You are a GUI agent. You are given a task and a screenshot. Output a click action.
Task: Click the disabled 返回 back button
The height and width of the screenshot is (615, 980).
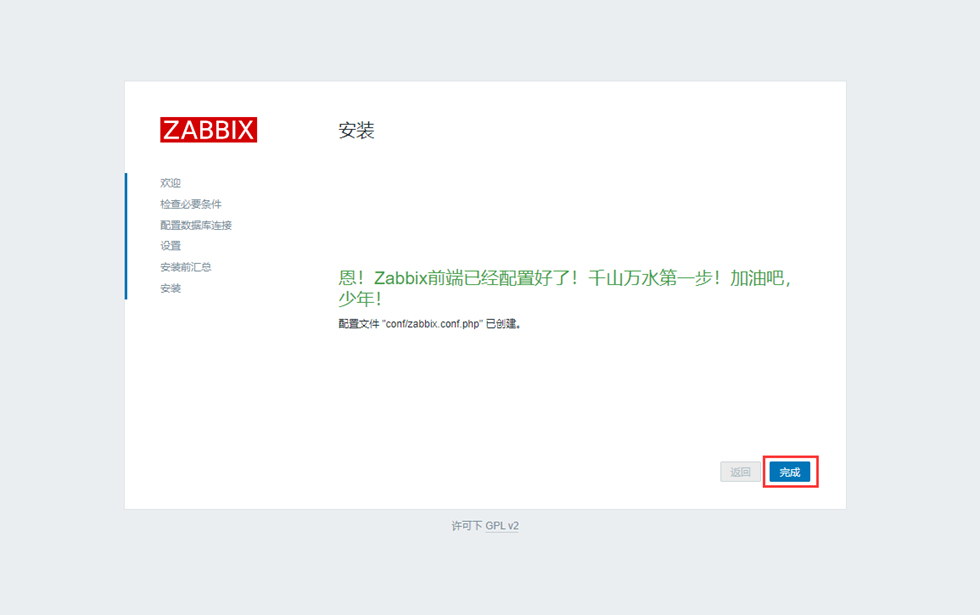[740, 472]
